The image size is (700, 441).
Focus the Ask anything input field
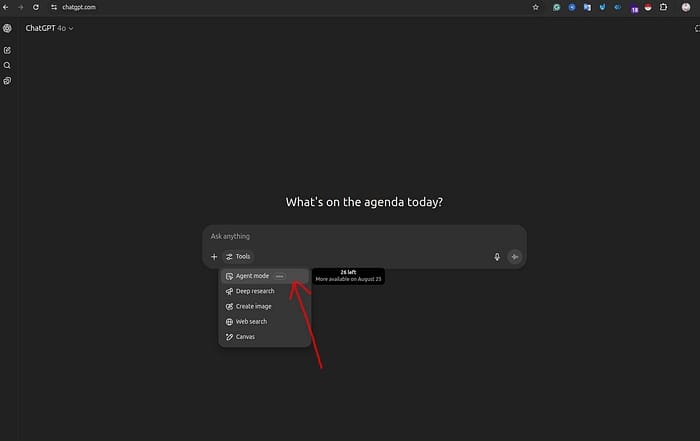[364, 236]
